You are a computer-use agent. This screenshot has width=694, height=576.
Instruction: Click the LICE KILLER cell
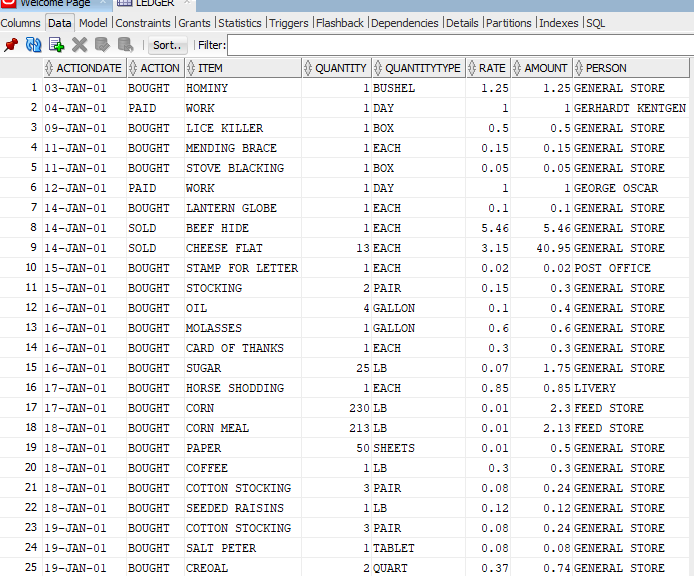pyautogui.click(x=243, y=128)
